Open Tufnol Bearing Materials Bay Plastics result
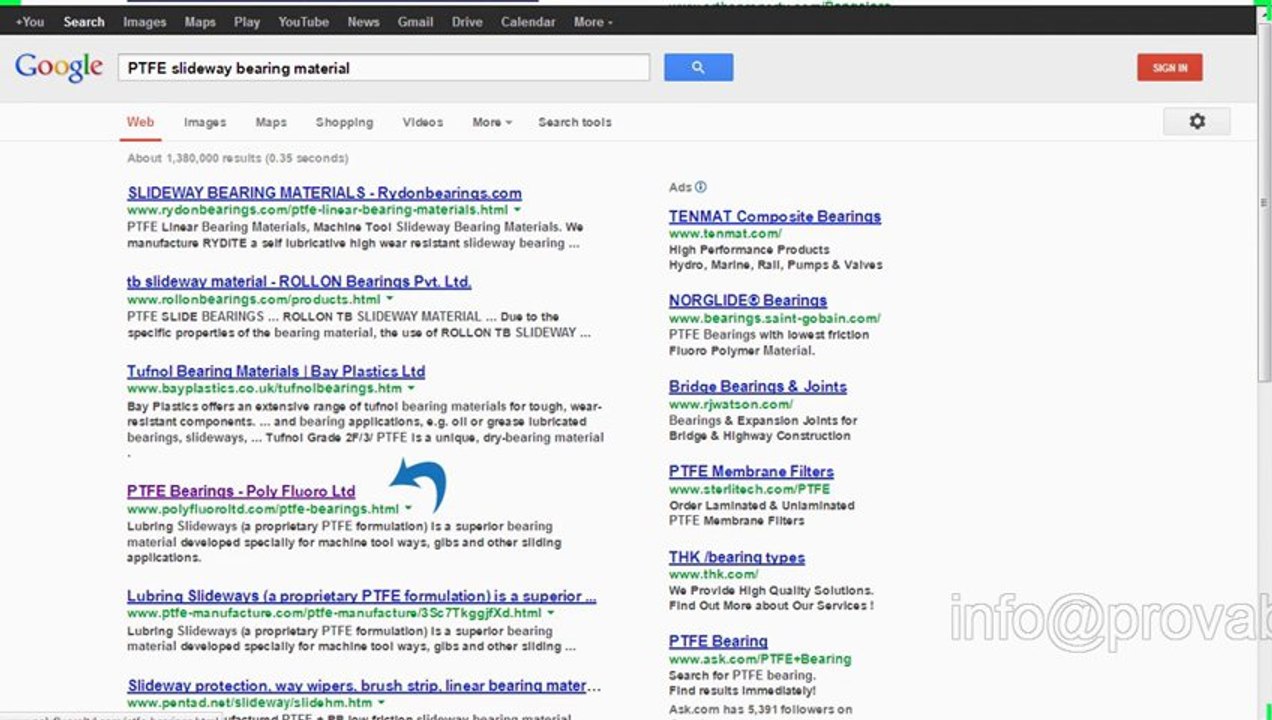This screenshot has width=1272, height=720. [x=276, y=371]
